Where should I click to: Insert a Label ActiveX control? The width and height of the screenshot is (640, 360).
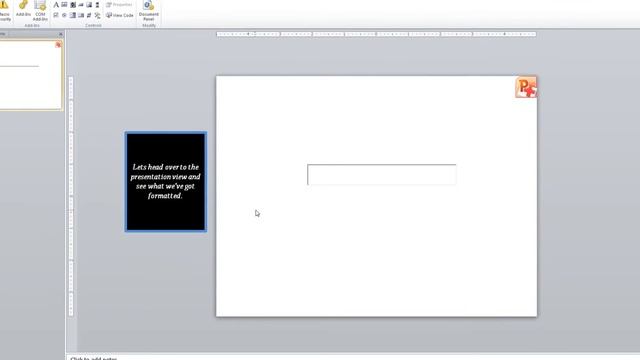click(x=56, y=5)
